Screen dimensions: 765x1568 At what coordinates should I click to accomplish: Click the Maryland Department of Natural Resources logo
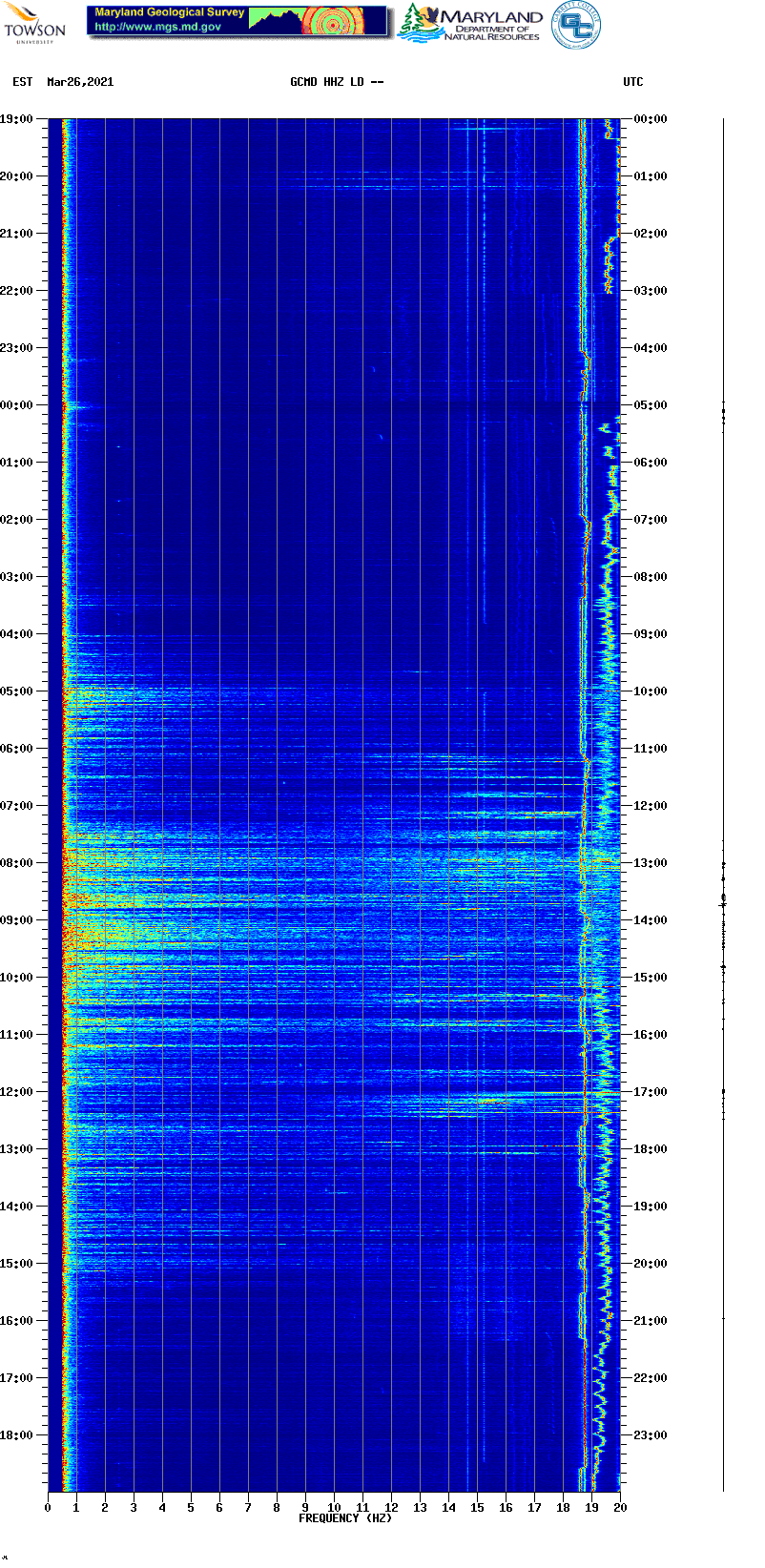[470, 25]
